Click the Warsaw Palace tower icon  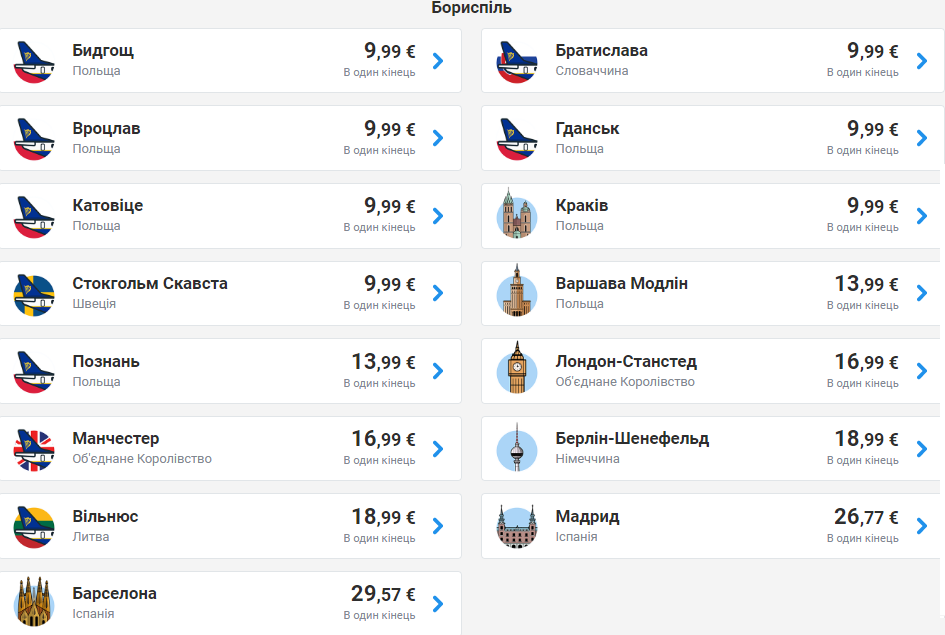pos(517,293)
